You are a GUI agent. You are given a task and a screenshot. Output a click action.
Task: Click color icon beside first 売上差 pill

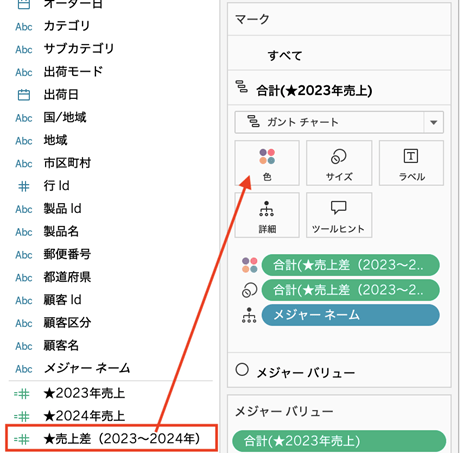pyautogui.click(x=250, y=265)
